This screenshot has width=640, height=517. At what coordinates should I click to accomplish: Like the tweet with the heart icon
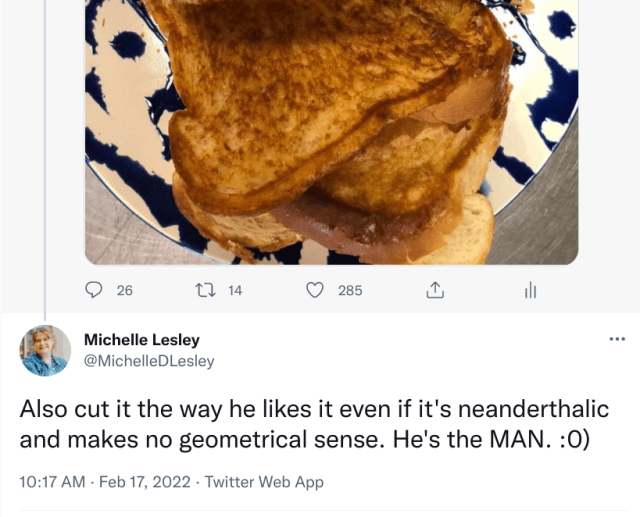tap(315, 290)
